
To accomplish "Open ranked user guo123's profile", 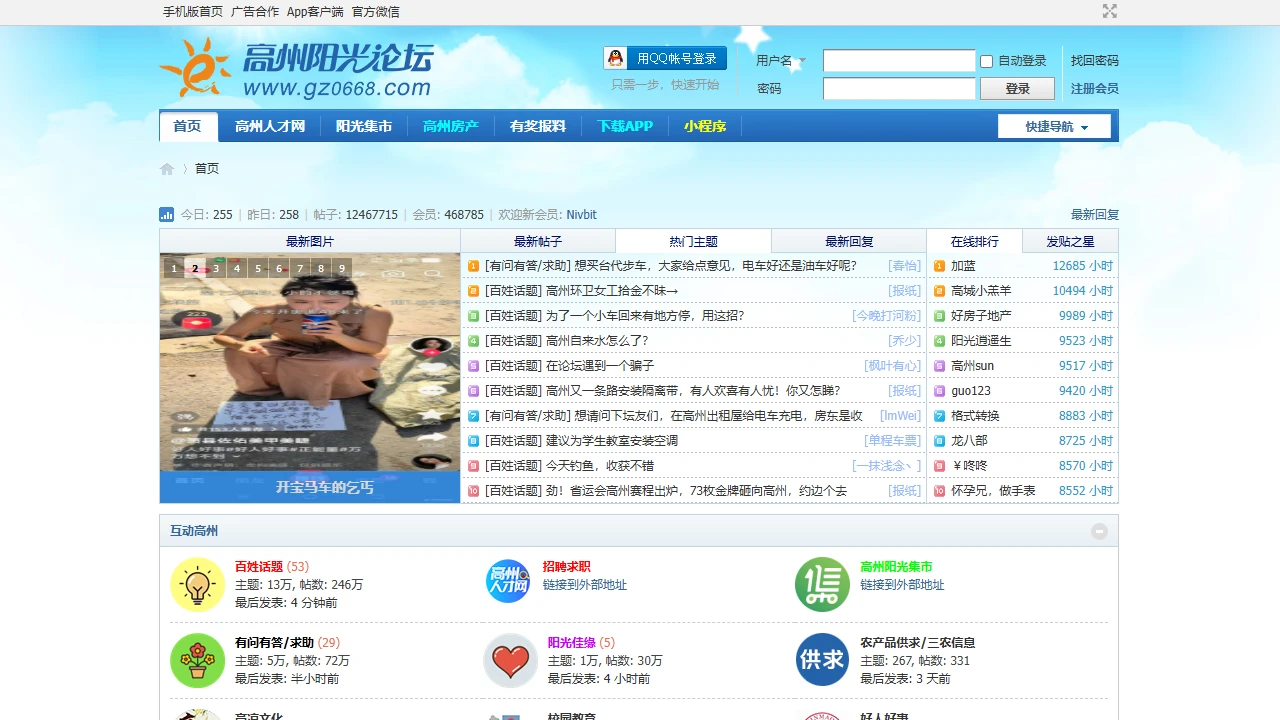I will click(x=971, y=391).
